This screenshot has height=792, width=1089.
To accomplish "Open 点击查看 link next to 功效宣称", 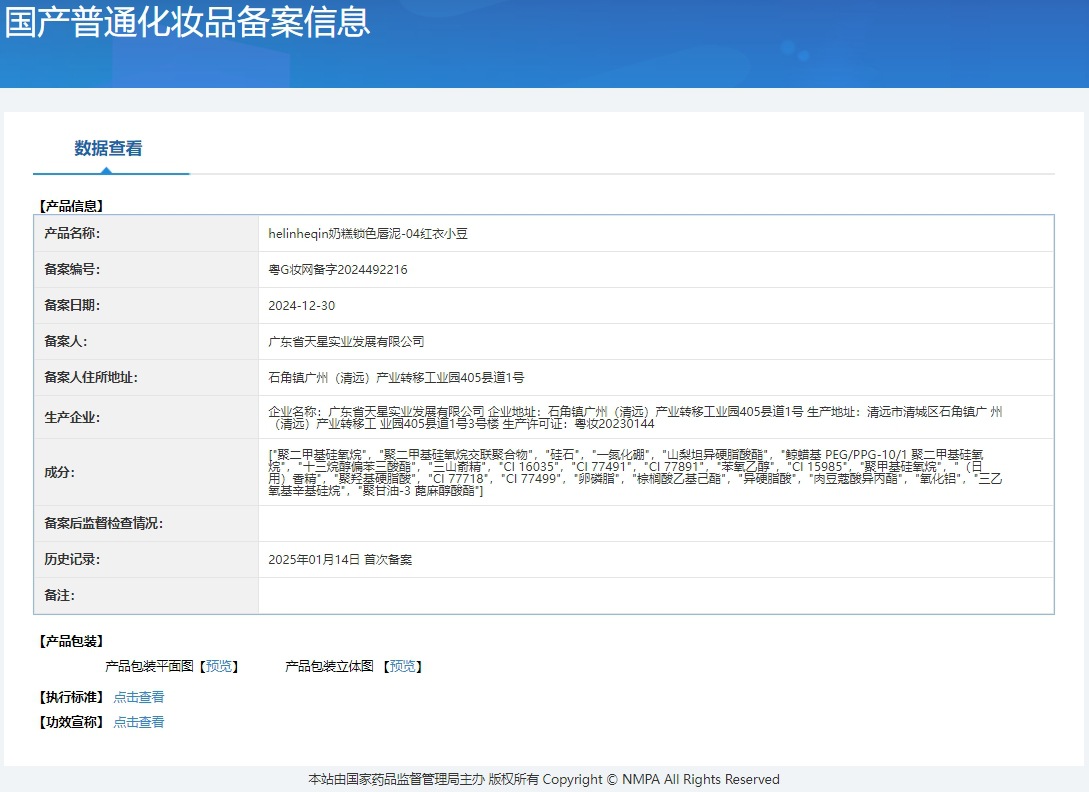I will (139, 722).
